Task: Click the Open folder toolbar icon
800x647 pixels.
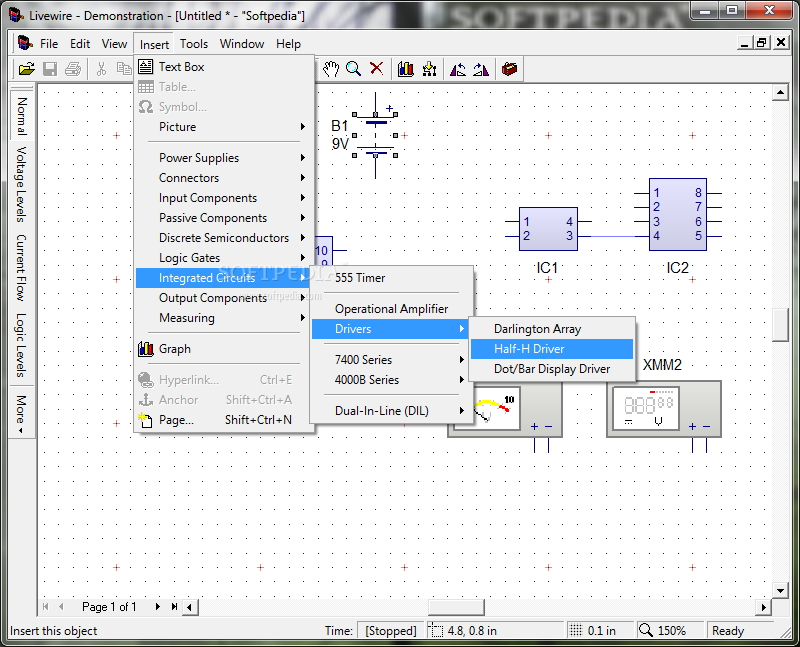Action: [x=27, y=69]
